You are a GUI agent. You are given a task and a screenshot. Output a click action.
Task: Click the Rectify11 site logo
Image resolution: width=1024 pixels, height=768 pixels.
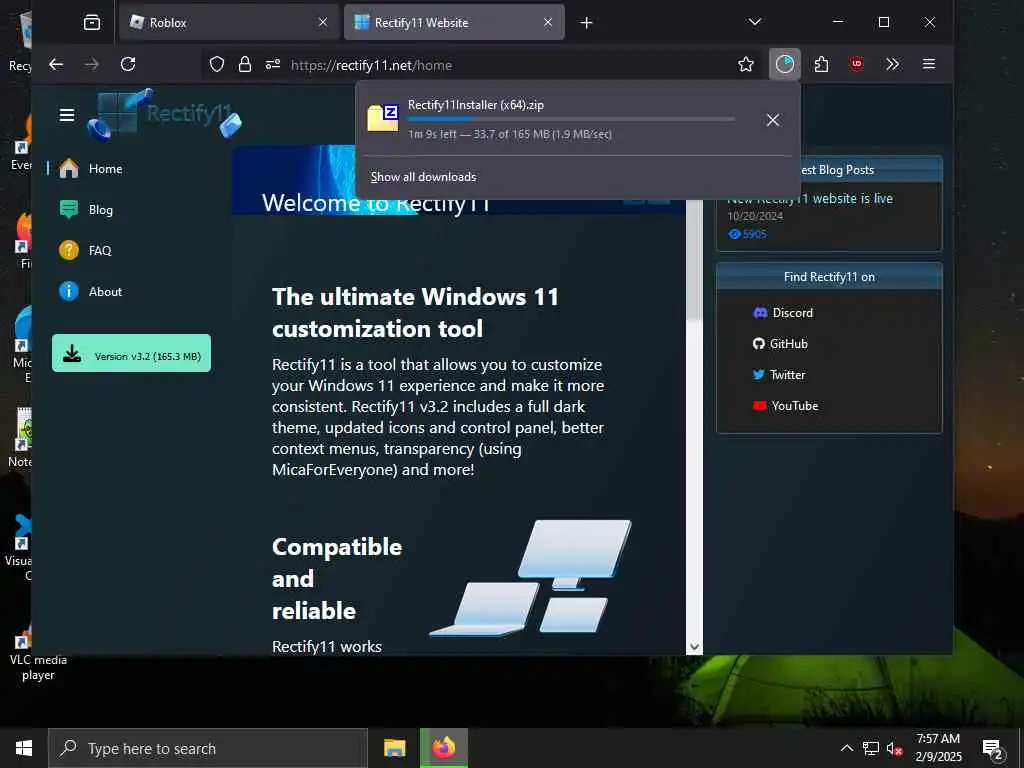[166, 116]
